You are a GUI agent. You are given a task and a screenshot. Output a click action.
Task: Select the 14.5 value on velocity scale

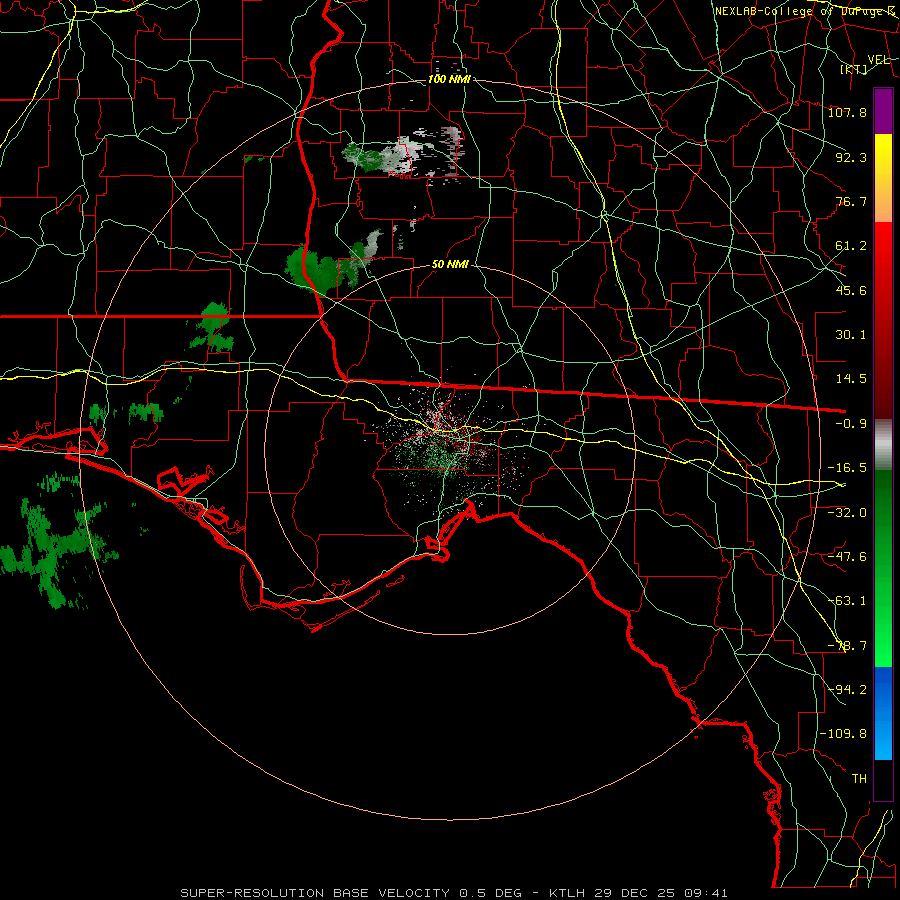click(851, 379)
